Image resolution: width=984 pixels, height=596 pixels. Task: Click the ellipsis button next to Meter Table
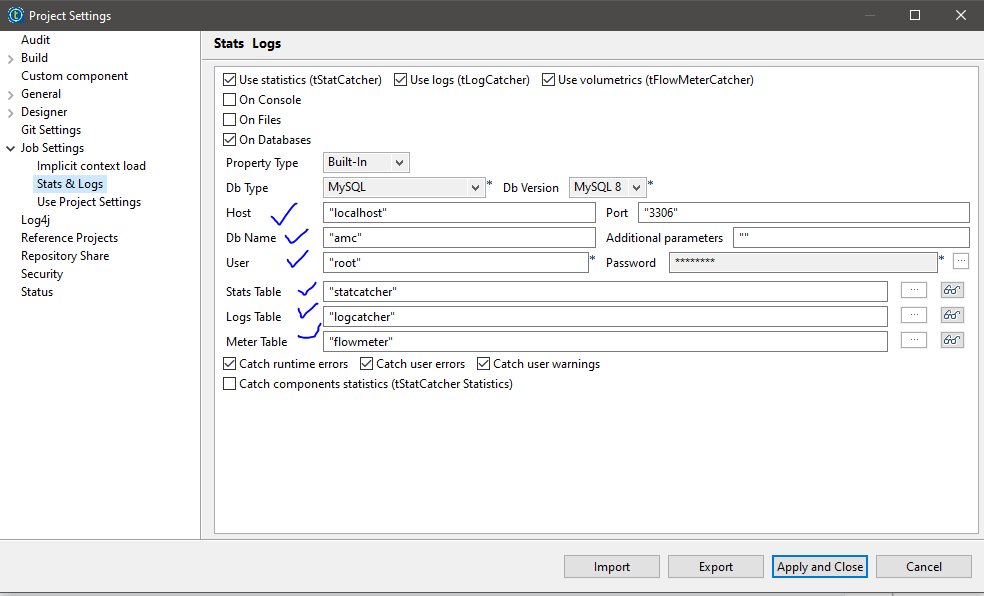pyautogui.click(x=914, y=340)
